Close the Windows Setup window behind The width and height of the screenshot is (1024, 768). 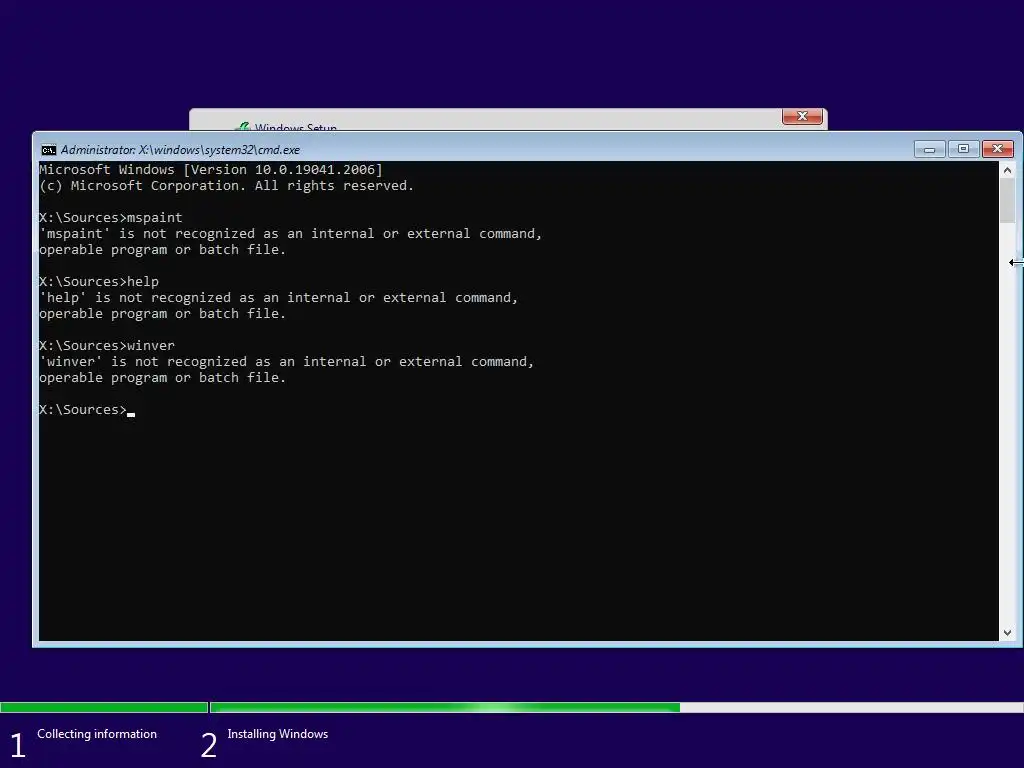(802, 116)
